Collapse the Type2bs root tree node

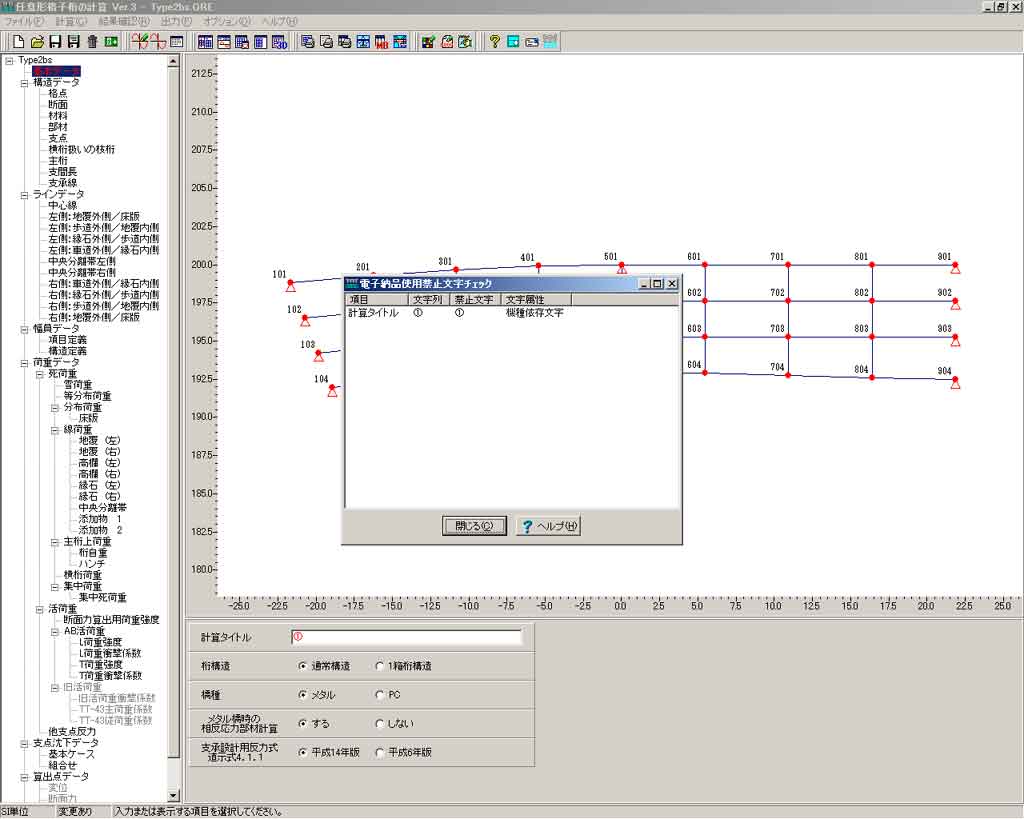9,61
